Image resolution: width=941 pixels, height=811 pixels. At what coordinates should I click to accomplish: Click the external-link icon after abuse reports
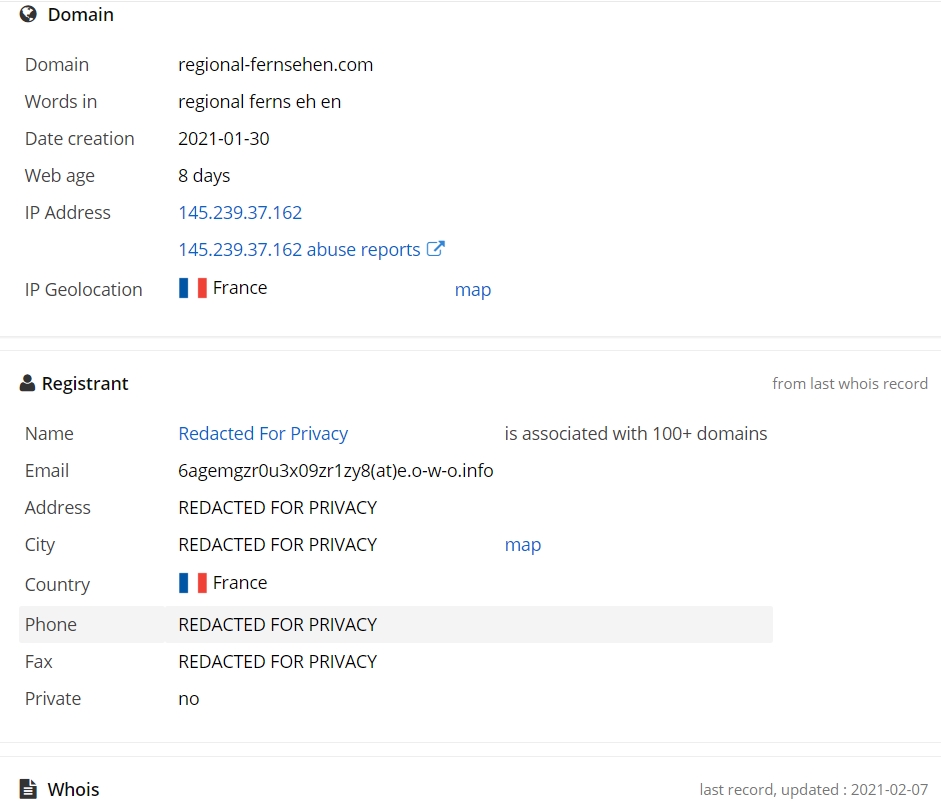(x=436, y=249)
